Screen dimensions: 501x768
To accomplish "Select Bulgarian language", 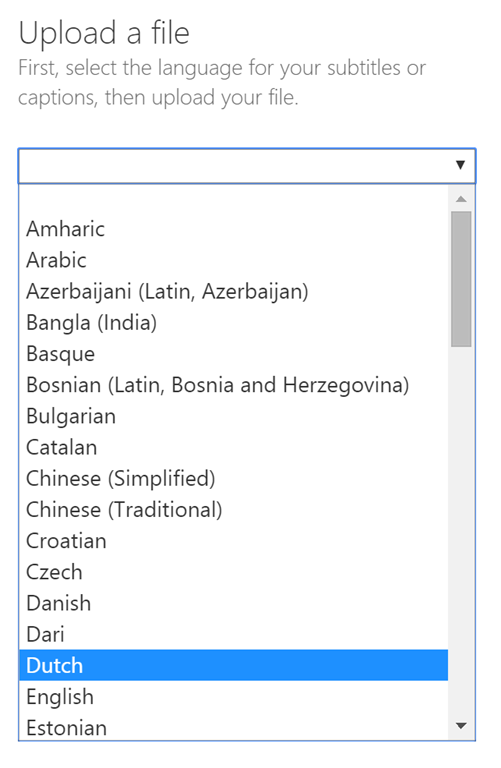I will pos(234,416).
